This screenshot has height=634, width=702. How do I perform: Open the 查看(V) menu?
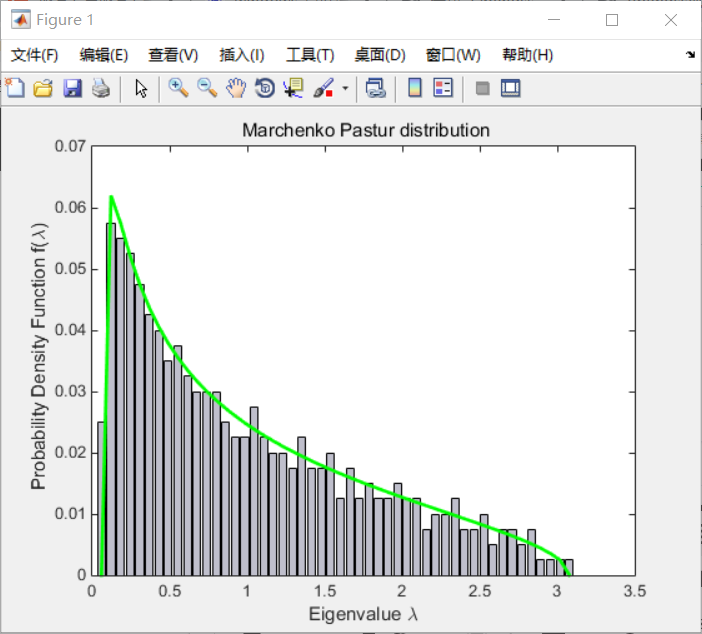coord(173,55)
